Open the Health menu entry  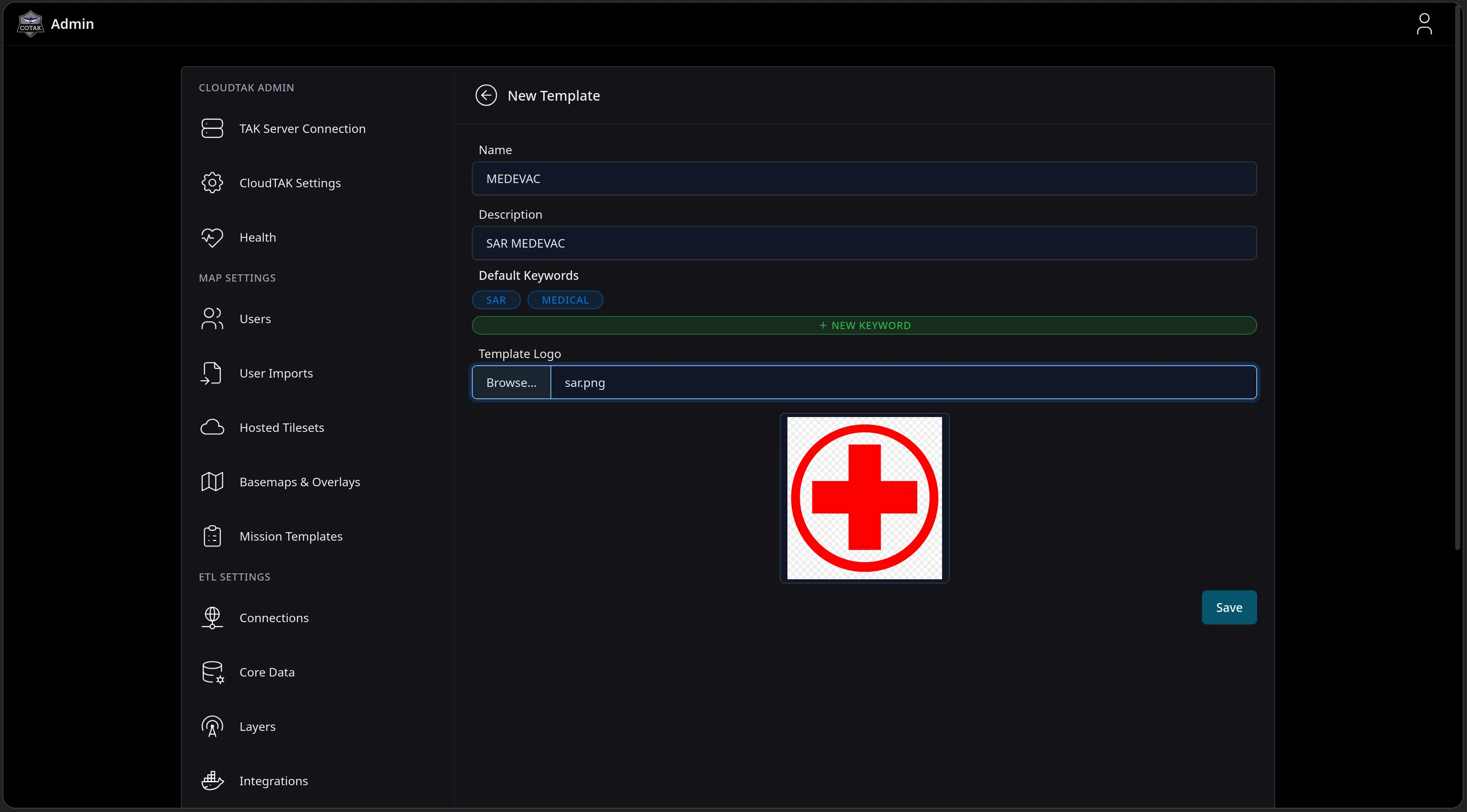318,237
